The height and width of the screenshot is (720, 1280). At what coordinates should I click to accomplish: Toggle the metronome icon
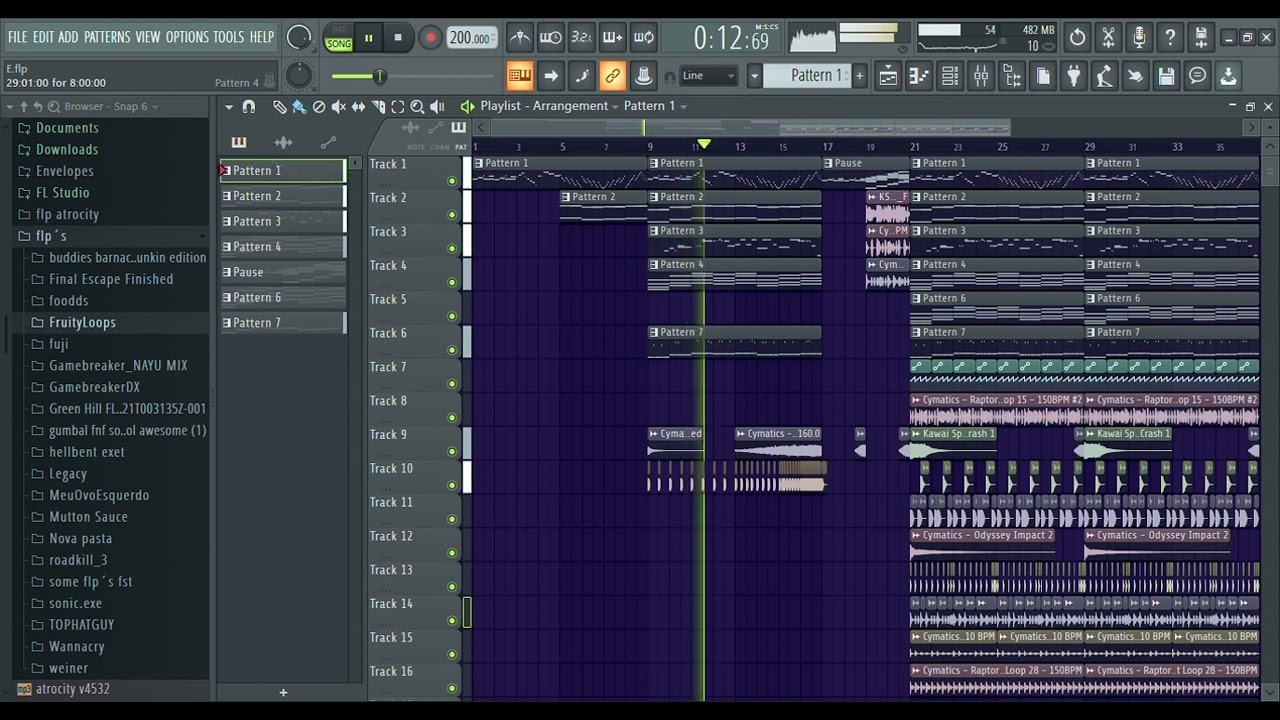point(520,38)
